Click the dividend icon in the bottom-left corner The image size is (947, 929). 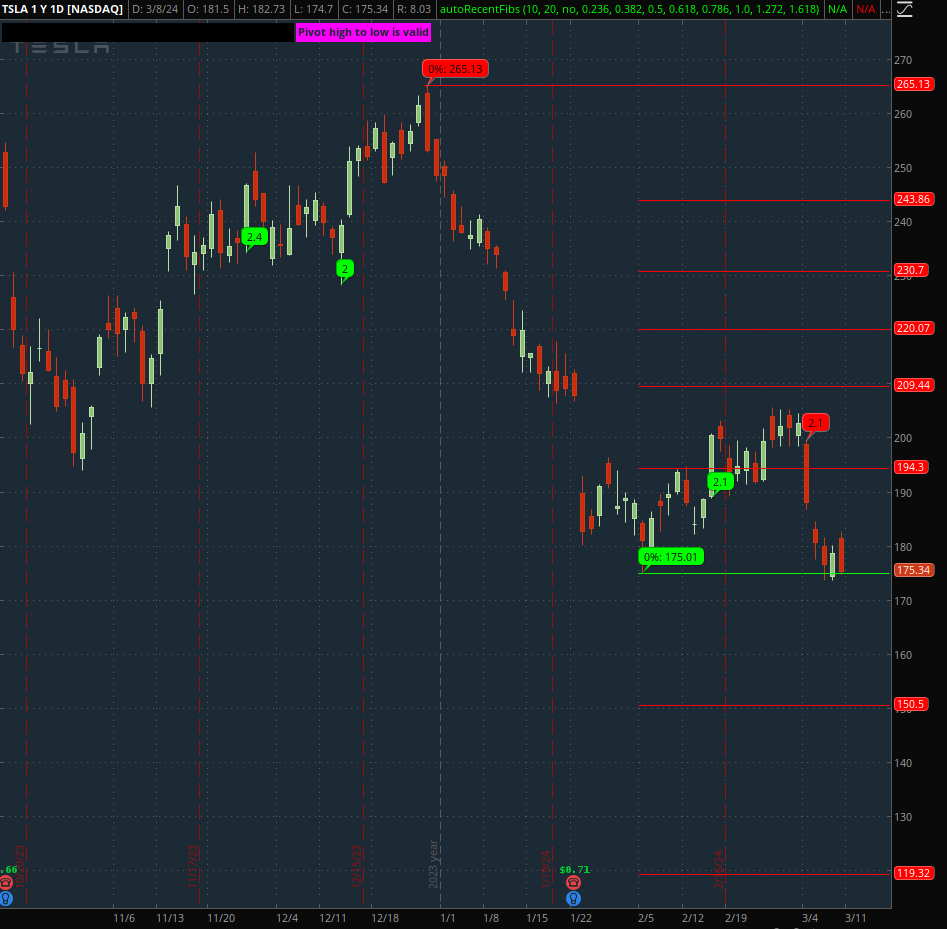click(5, 898)
